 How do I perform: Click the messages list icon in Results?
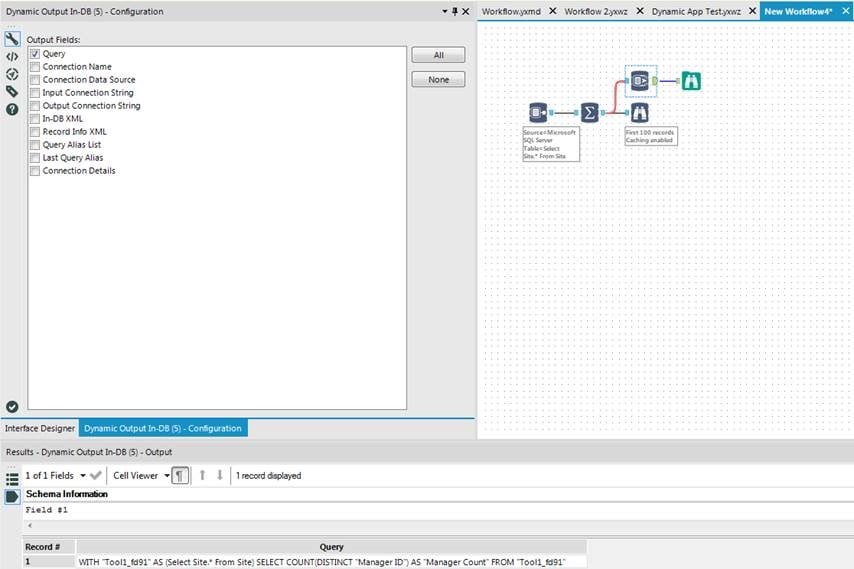click(x=12, y=479)
